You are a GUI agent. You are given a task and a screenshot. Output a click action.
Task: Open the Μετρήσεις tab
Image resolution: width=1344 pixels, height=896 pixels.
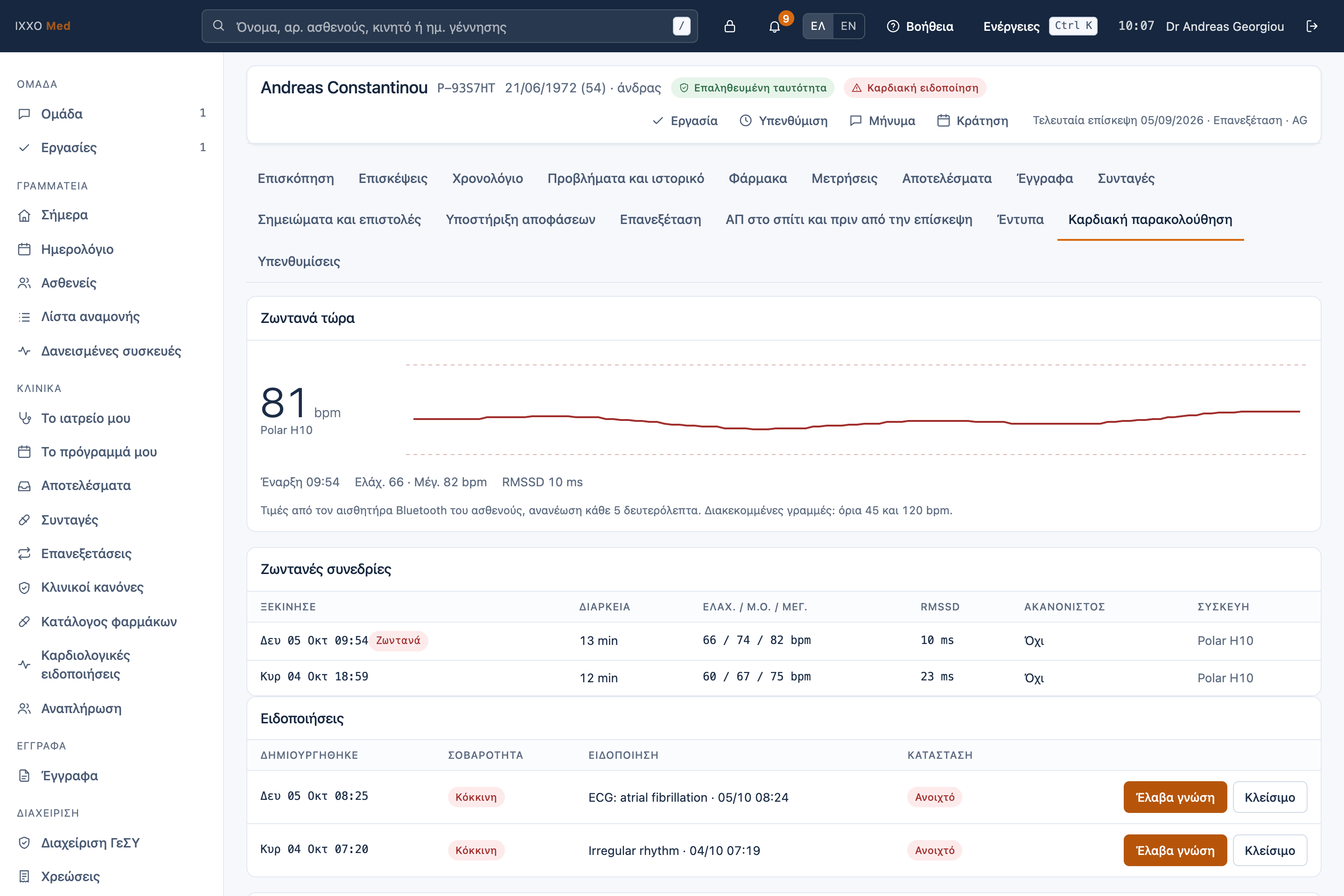tap(845, 178)
